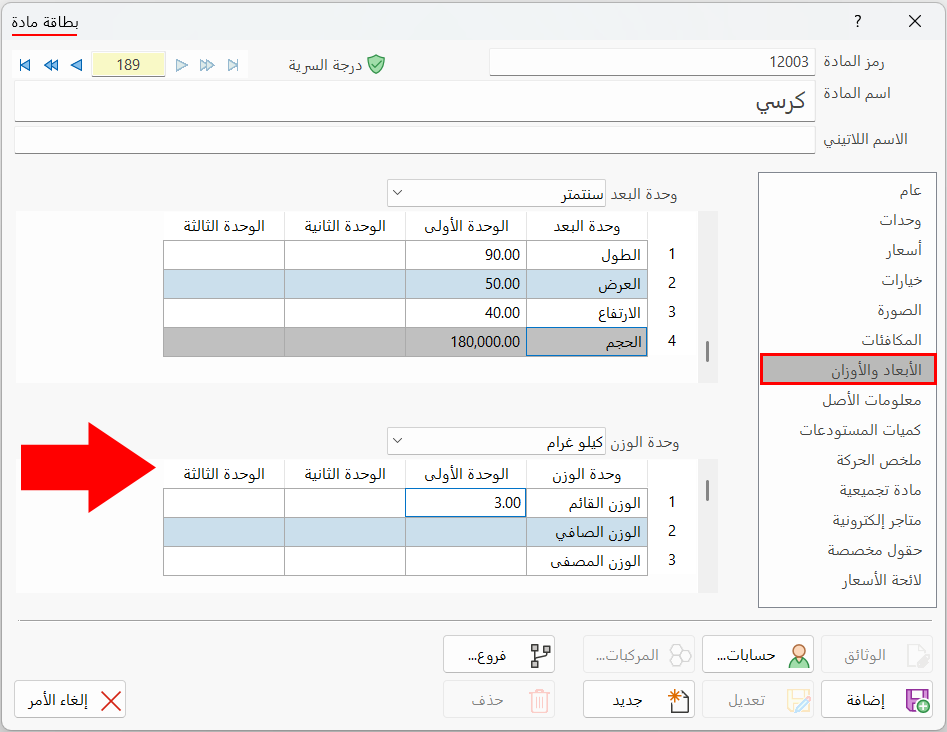Open مادة تجميعية in the sidebar list

(x=847, y=490)
